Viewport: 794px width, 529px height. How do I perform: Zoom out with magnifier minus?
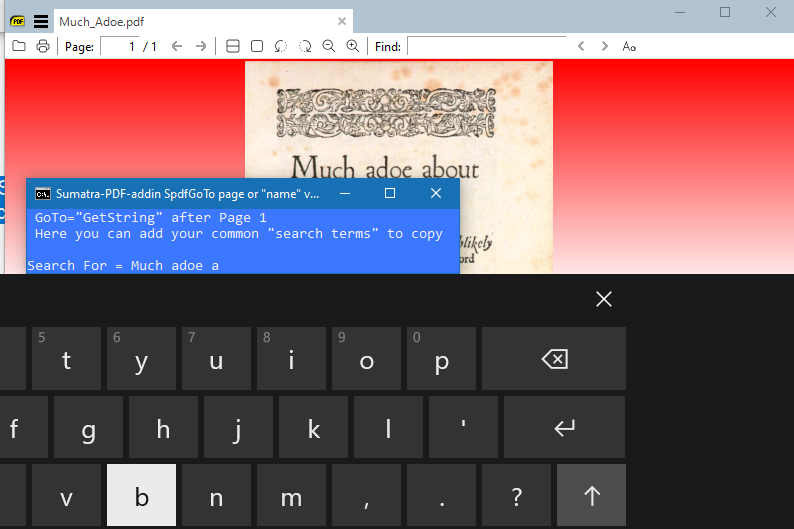point(329,46)
